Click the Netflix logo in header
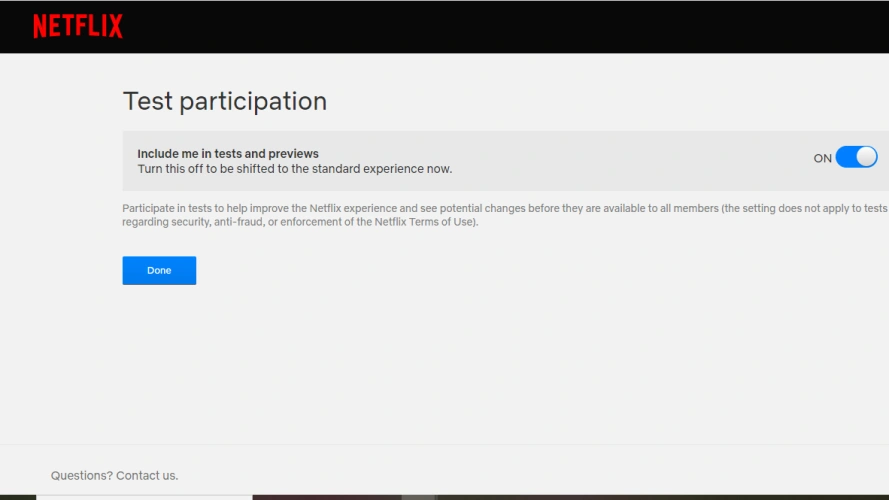The height and width of the screenshot is (500, 889). 78,26
